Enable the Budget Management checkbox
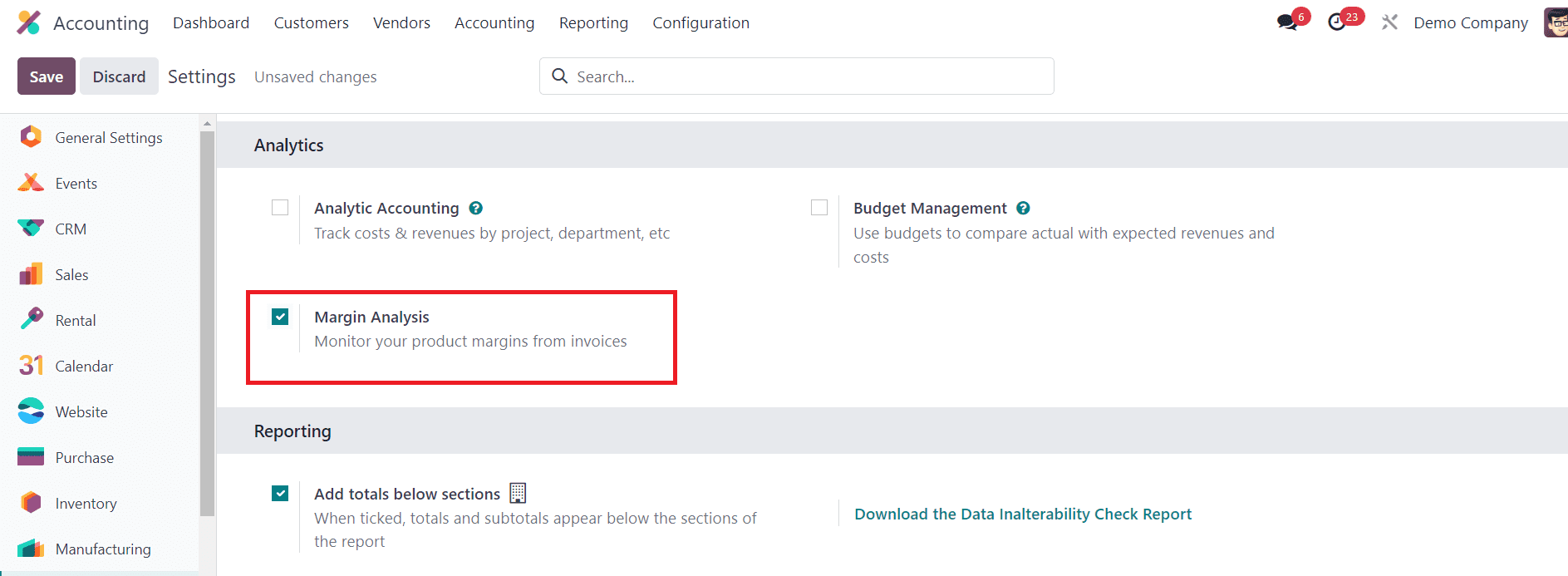Screen dimensions: 1568x576 819,207
